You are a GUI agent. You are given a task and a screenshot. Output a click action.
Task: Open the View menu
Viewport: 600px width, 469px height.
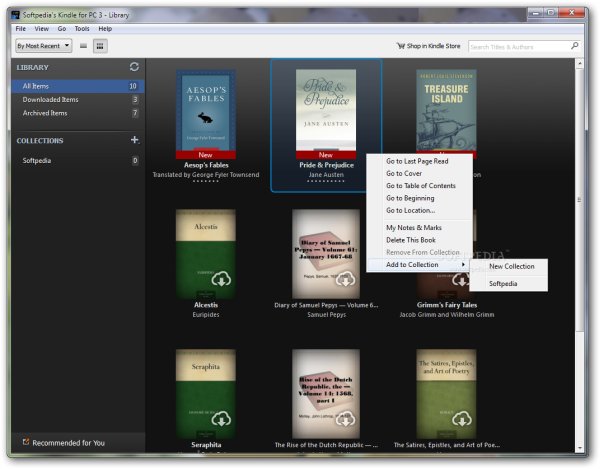[x=41, y=29]
